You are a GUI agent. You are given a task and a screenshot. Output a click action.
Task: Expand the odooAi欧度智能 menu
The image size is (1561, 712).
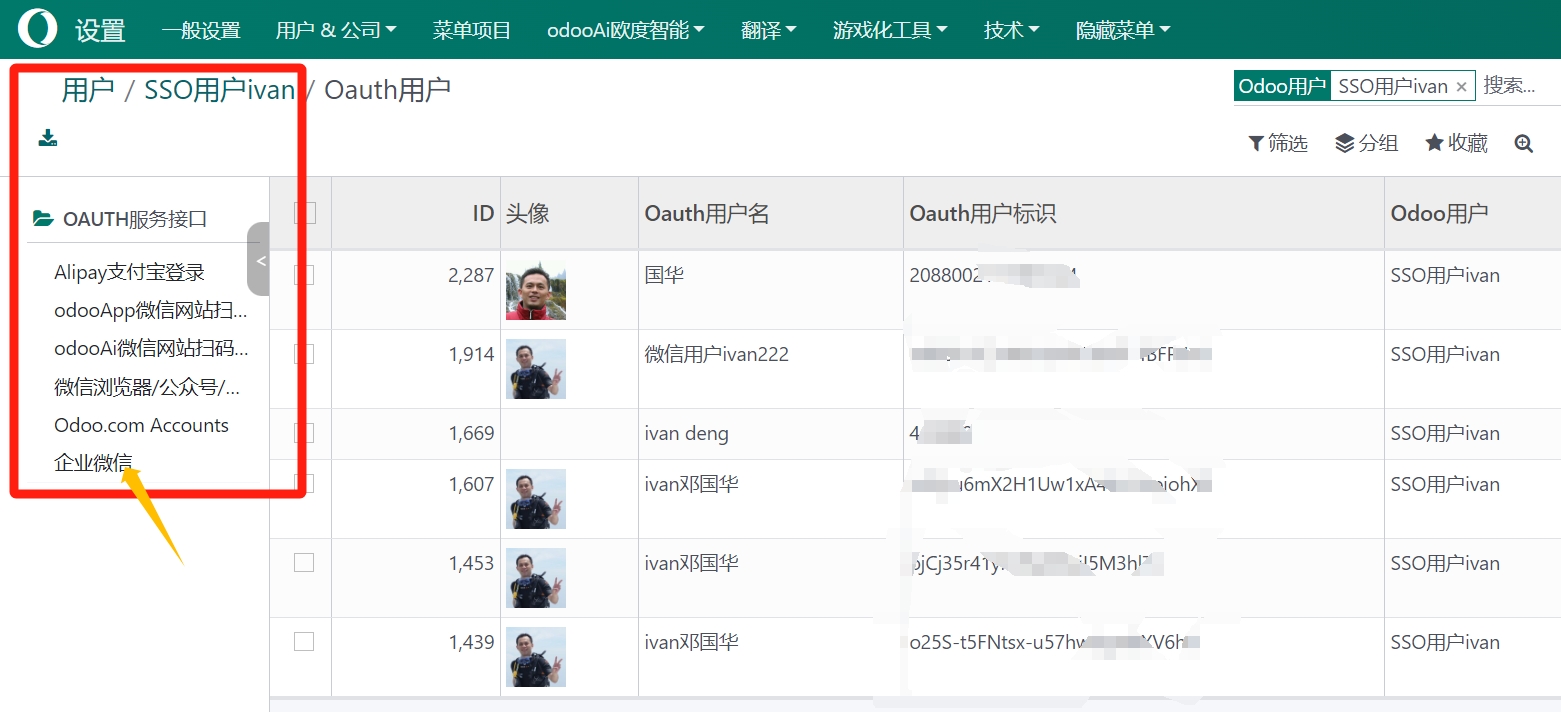[626, 30]
